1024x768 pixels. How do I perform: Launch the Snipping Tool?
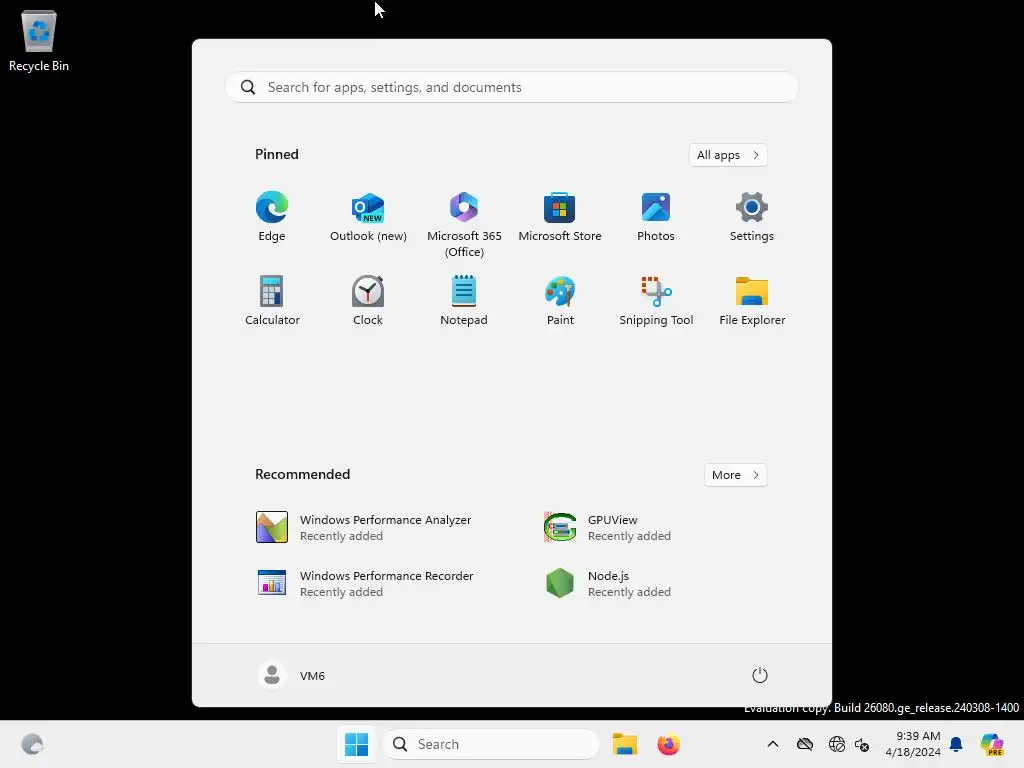click(656, 300)
